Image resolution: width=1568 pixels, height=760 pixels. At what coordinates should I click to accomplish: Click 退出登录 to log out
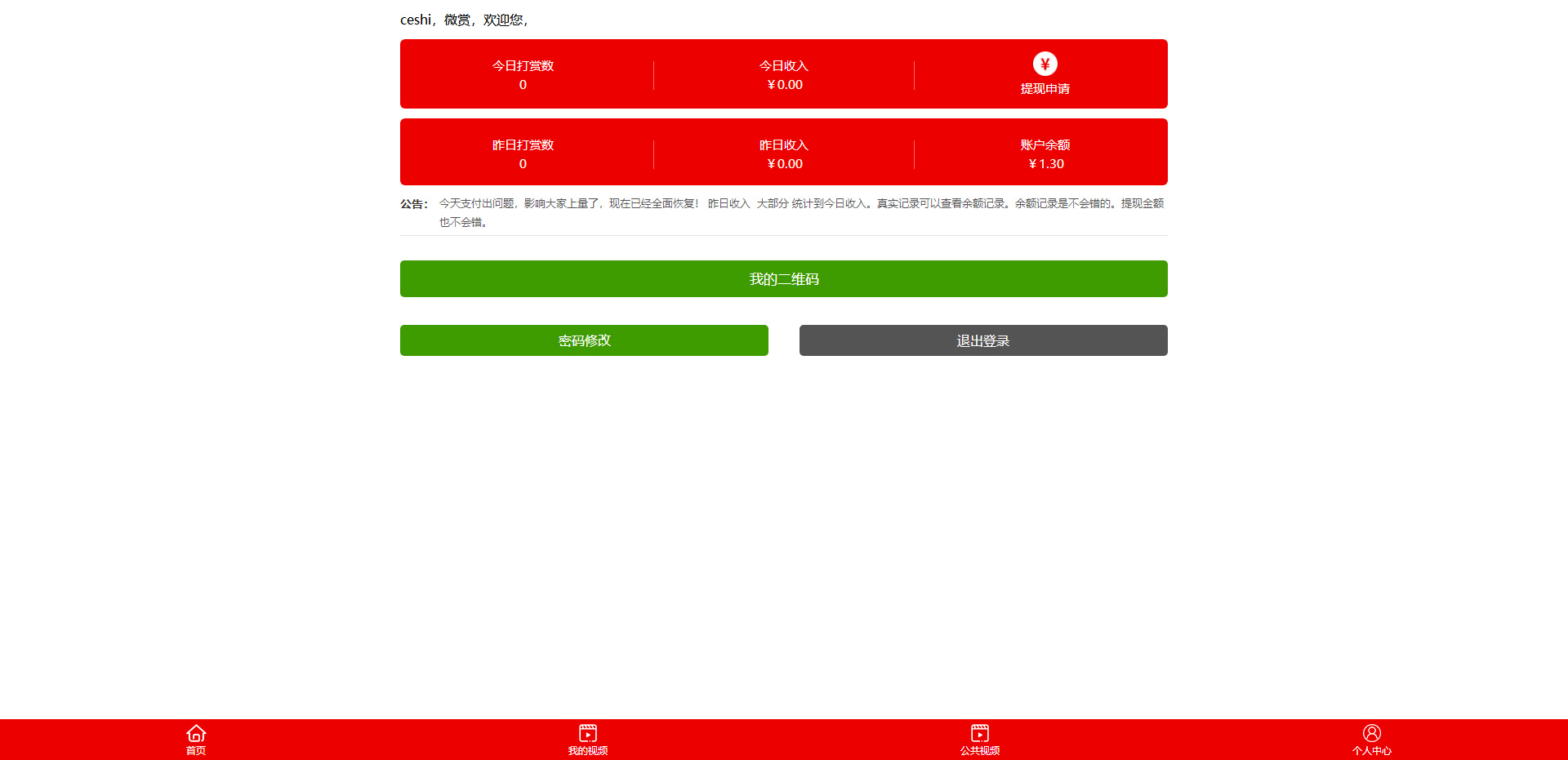(x=983, y=340)
